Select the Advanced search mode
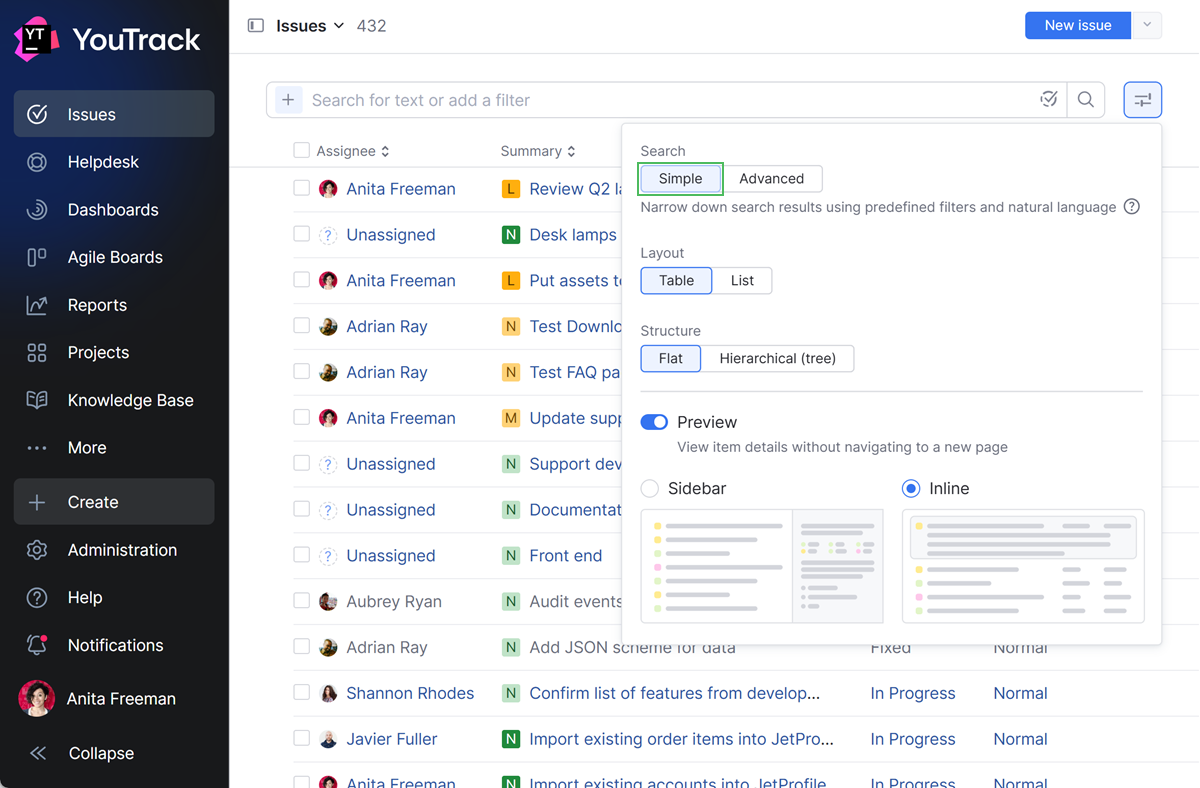The image size is (1200, 788). 772,179
